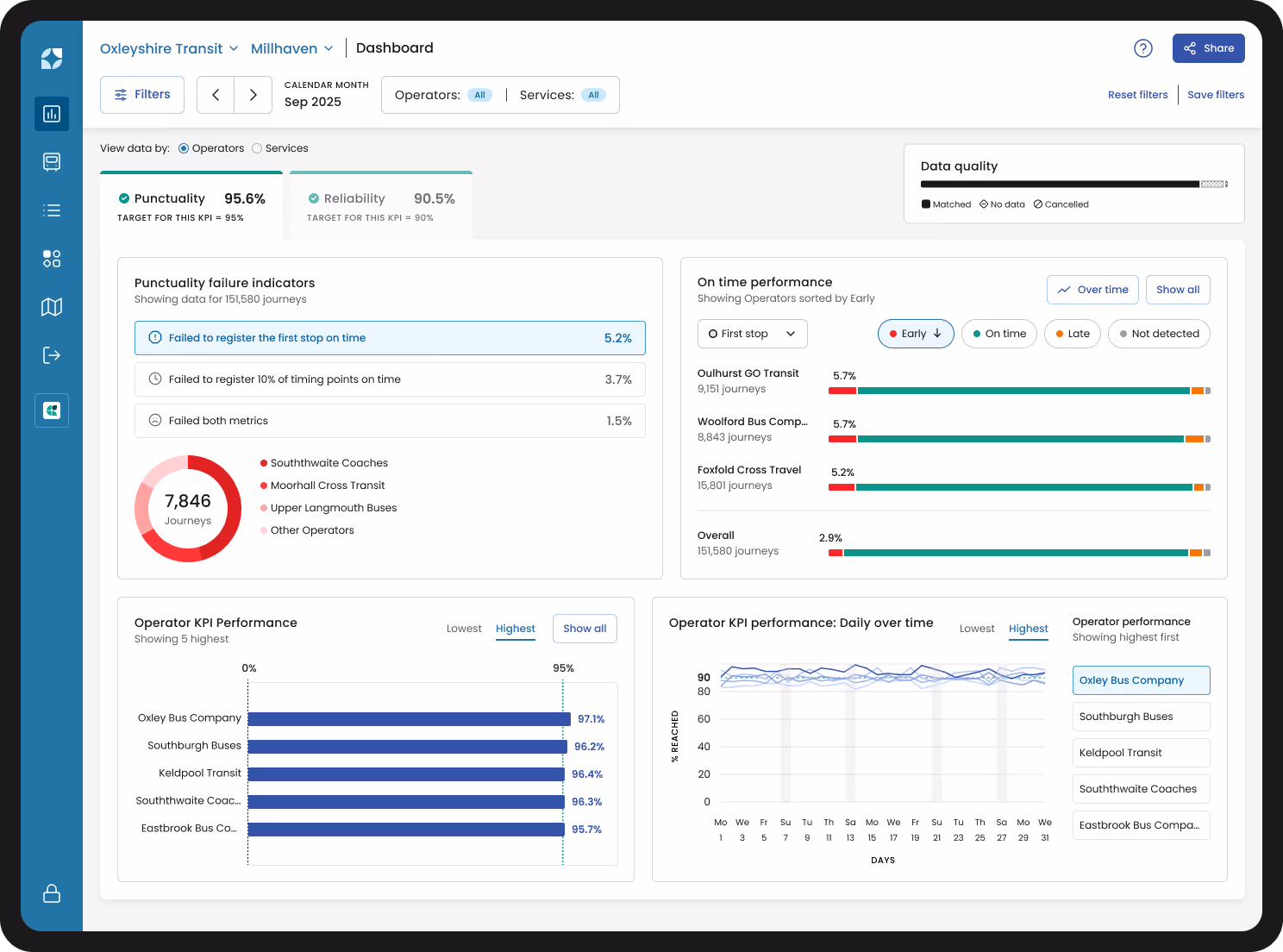Select the Services radio button

(x=256, y=148)
